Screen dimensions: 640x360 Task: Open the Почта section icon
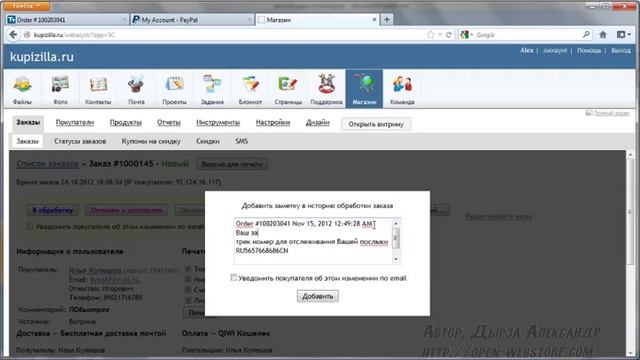pos(136,89)
